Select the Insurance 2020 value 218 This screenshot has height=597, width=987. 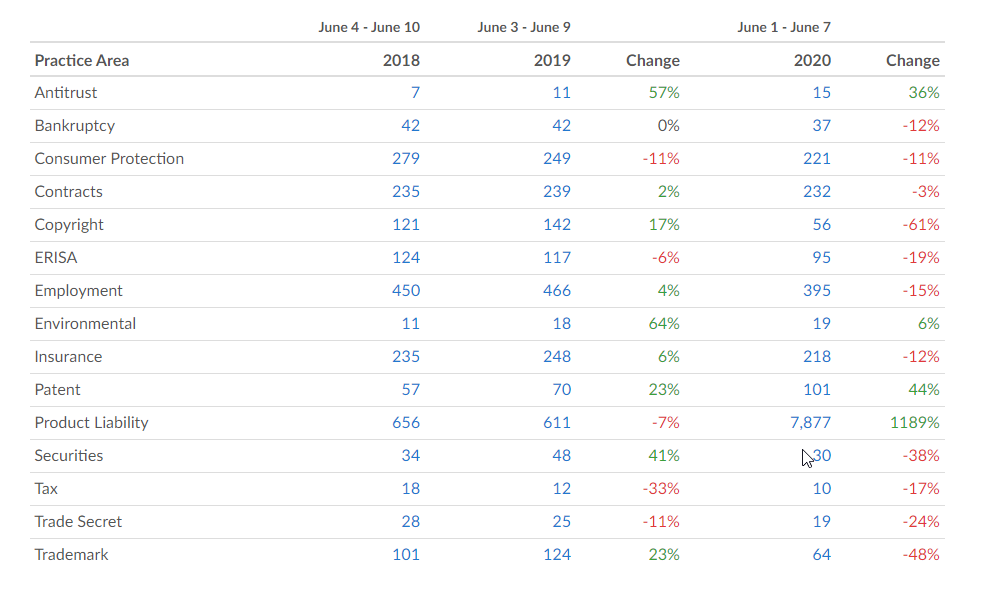[816, 357]
